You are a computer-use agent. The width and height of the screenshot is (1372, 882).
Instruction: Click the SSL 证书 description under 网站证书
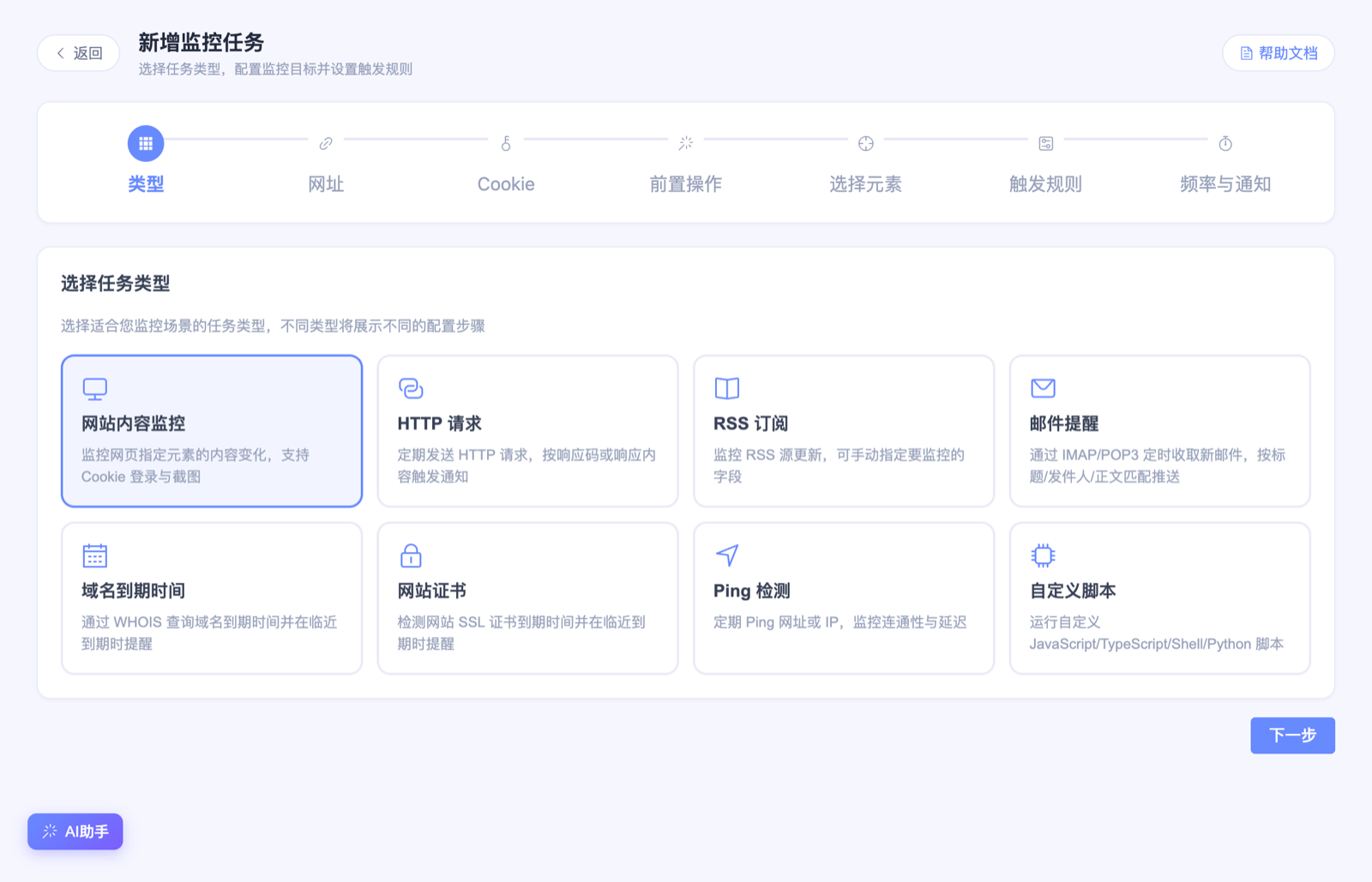[x=521, y=633]
